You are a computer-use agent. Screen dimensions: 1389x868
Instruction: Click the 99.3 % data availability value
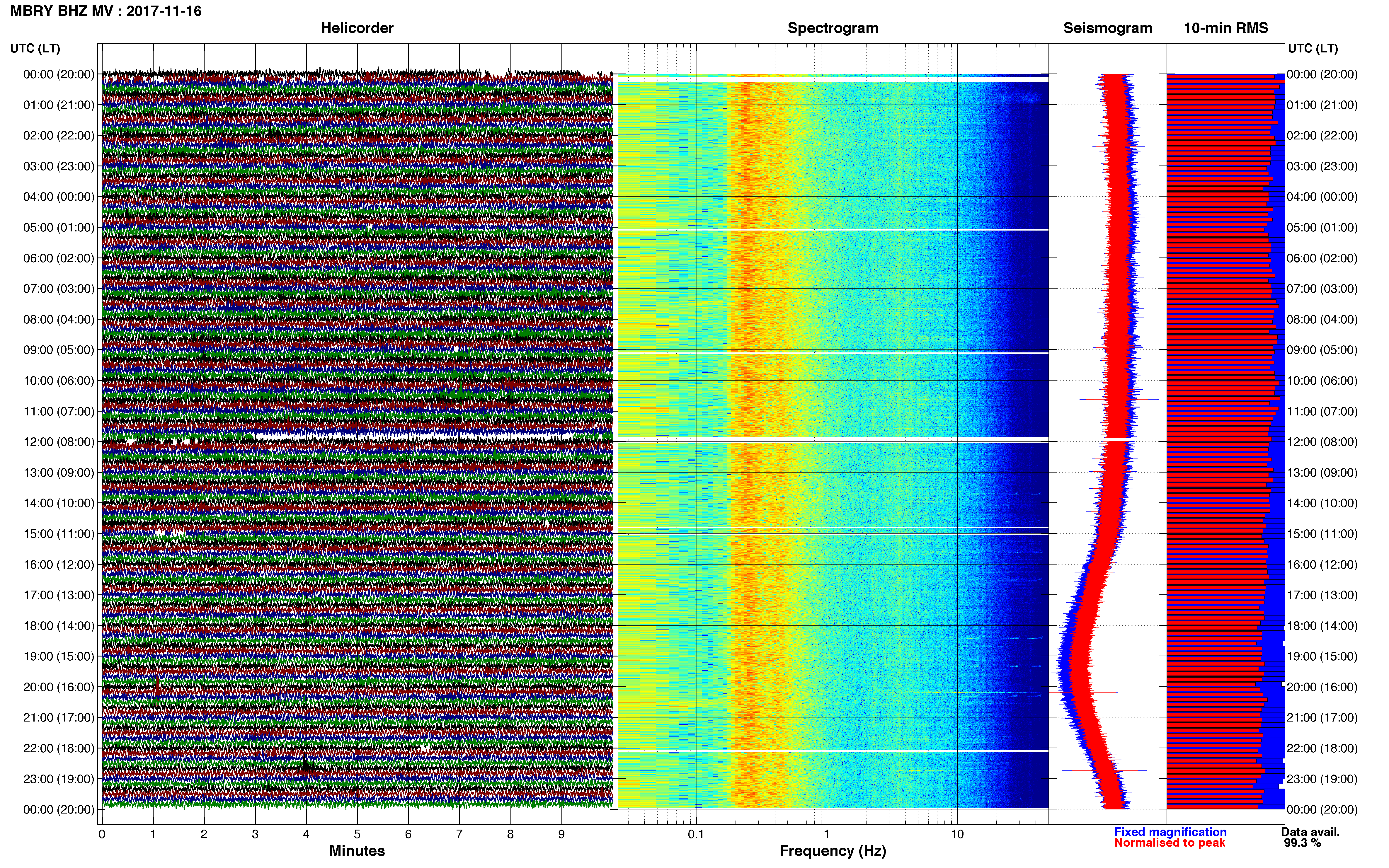(x=1302, y=843)
